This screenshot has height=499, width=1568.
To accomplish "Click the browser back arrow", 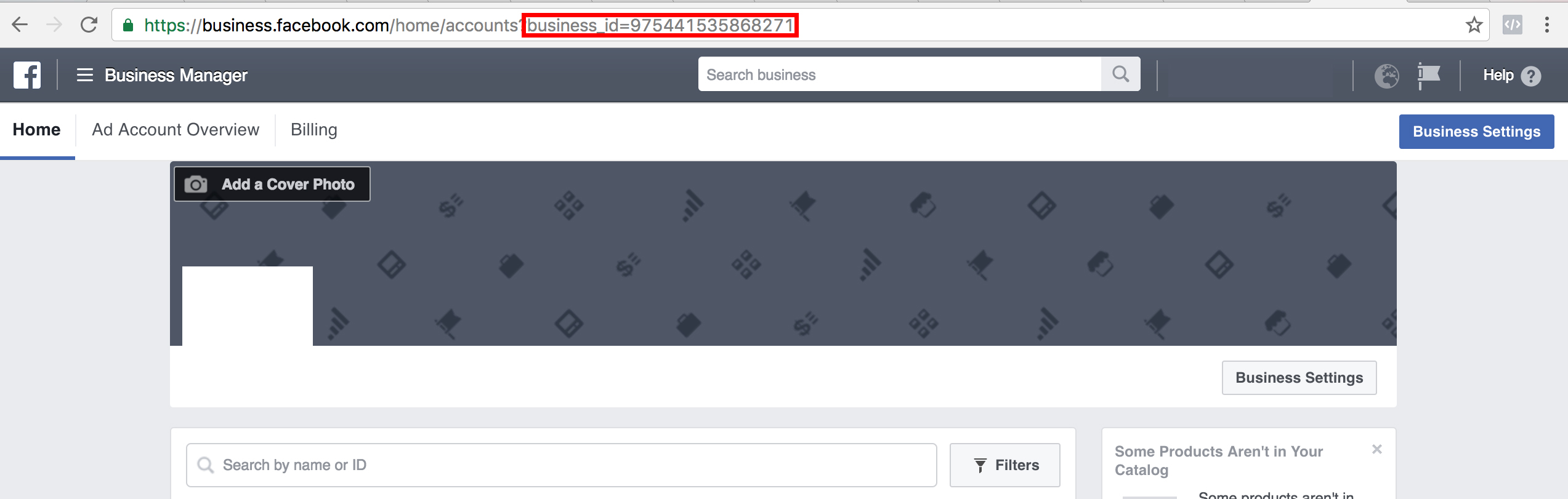I will (x=20, y=25).
